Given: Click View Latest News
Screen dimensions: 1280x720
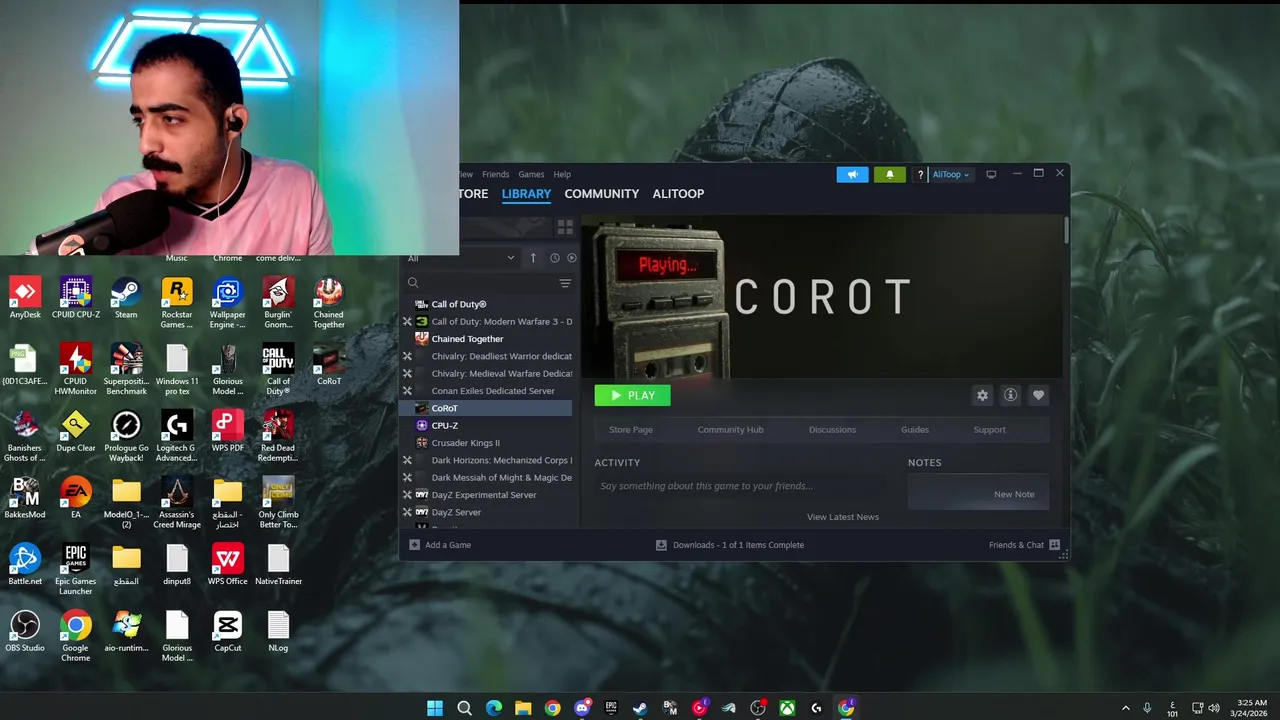Looking at the screenshot, I should (x=842, y=517).
